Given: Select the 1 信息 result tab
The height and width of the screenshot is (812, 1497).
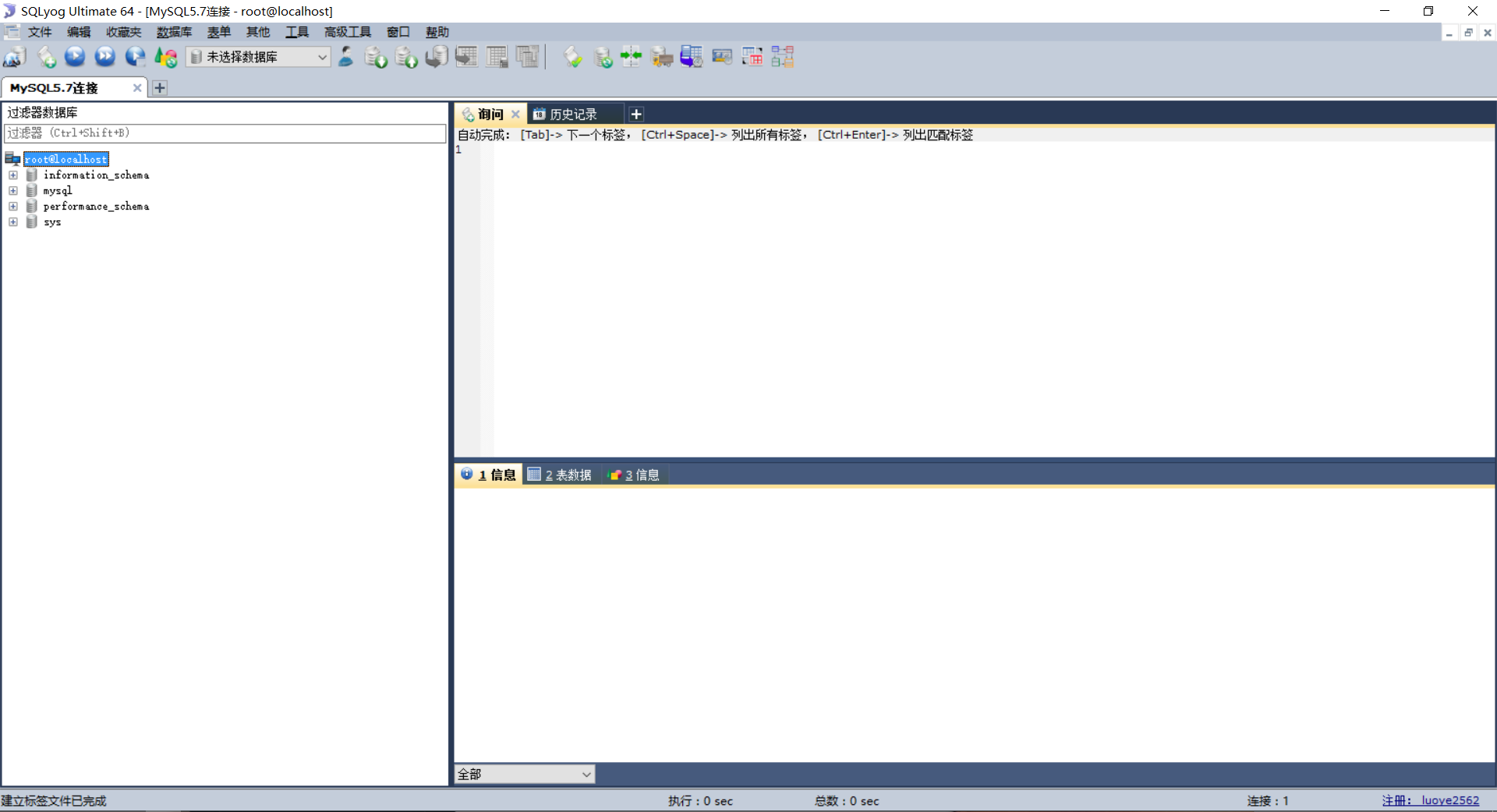Looking at the screenshot, I should pyautogui.click(x=489, y=475).
